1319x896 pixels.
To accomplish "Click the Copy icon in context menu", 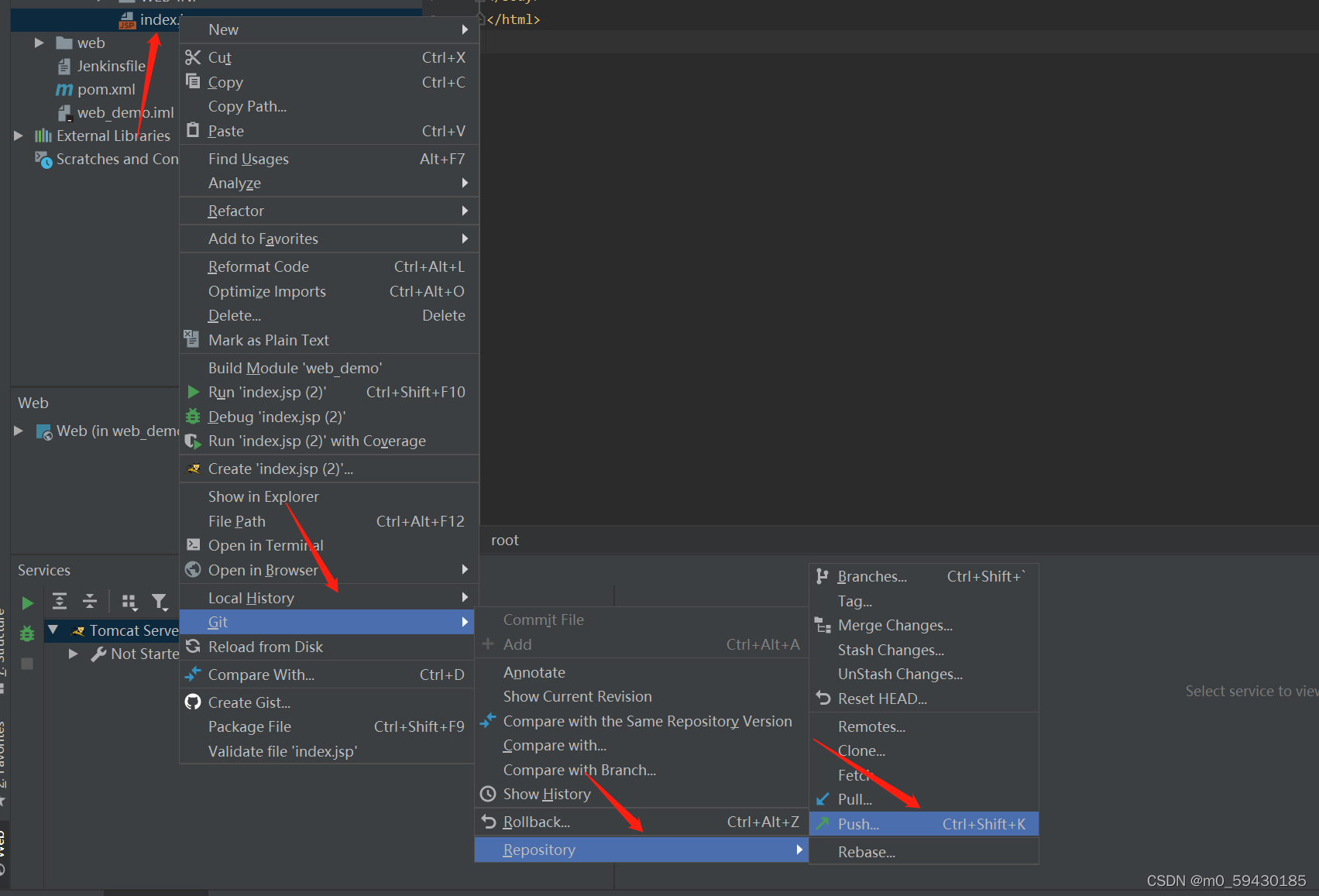I will (x=193, y=81).
